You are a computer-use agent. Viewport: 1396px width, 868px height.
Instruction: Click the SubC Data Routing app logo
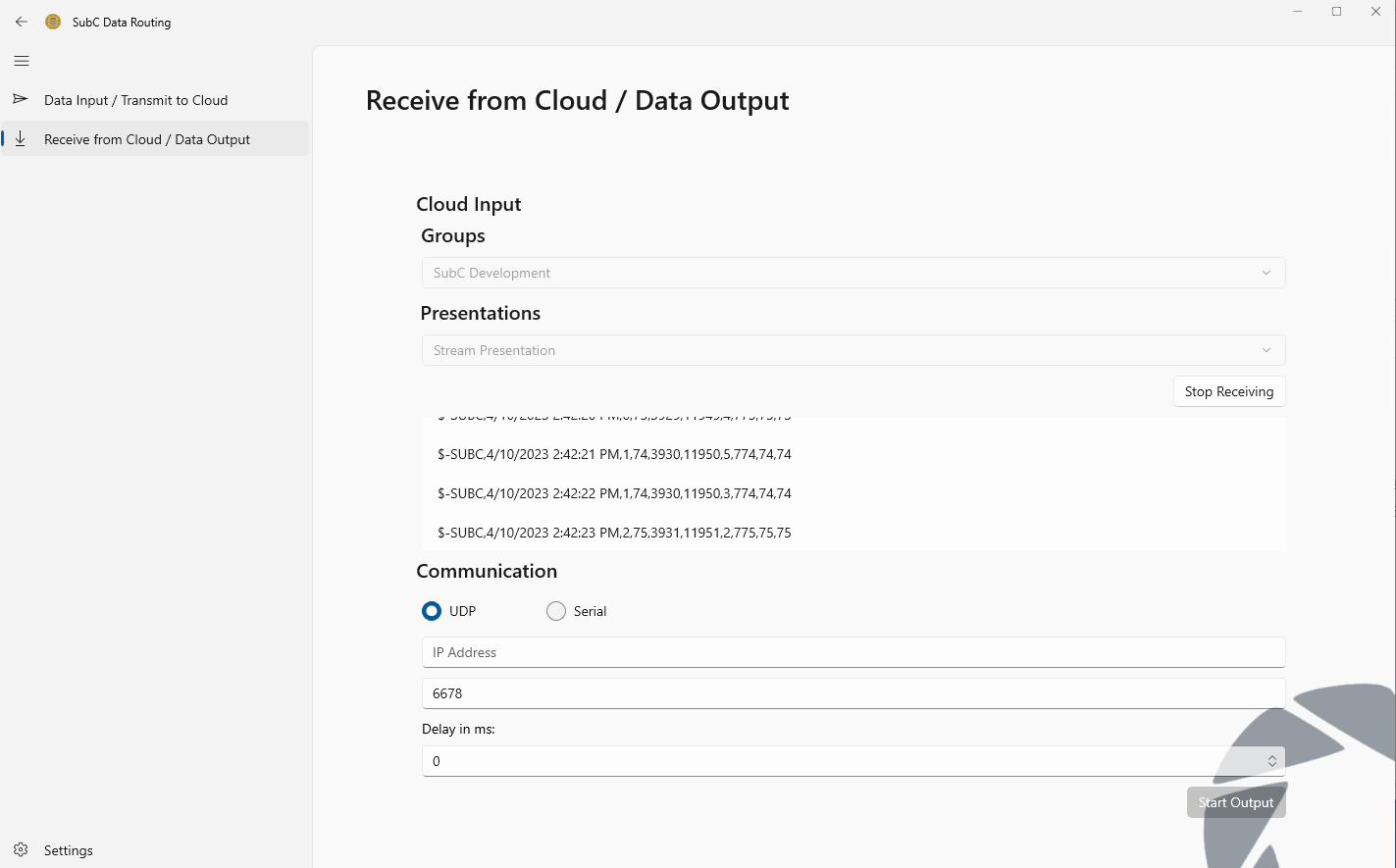(x=53, y=22)
